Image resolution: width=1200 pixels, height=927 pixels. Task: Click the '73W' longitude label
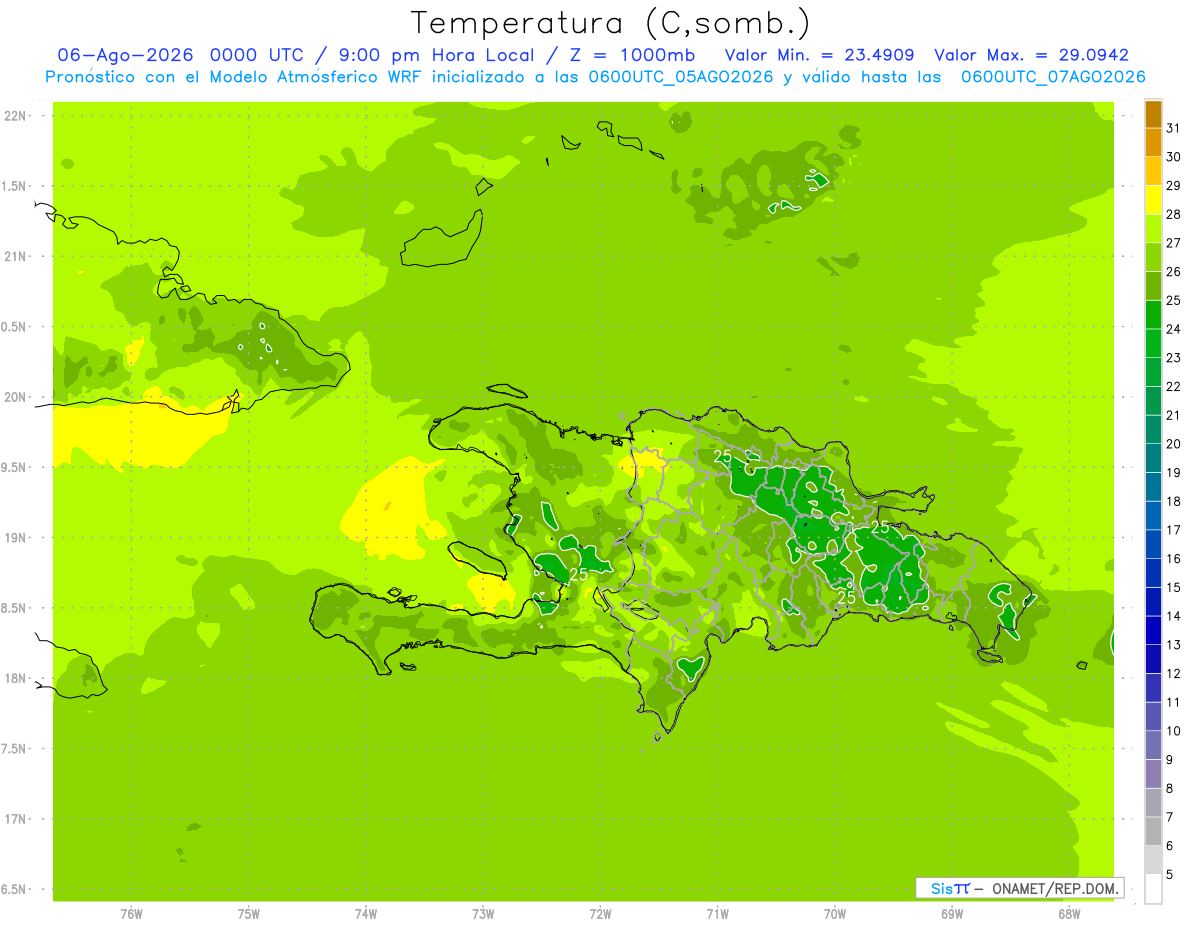point(483,914)
